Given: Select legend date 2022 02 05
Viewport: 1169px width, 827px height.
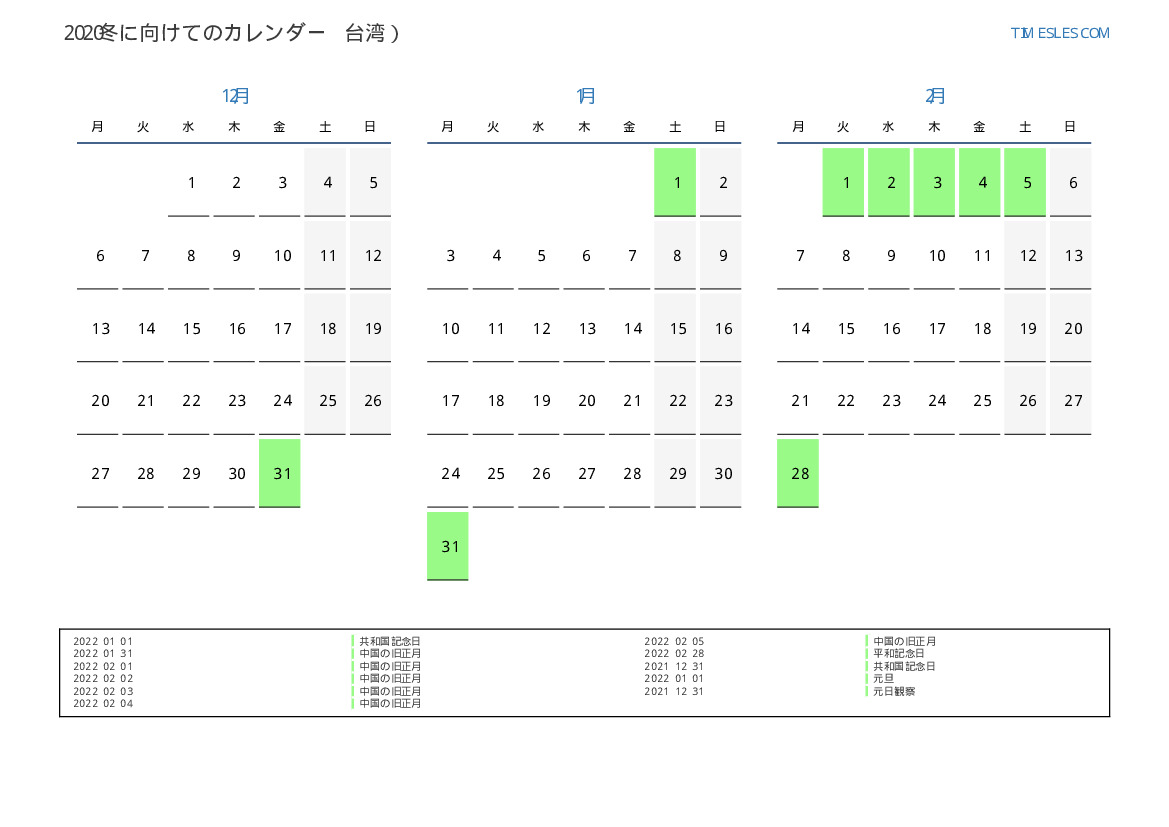Looking at the screenshot, I should point(674,641).
